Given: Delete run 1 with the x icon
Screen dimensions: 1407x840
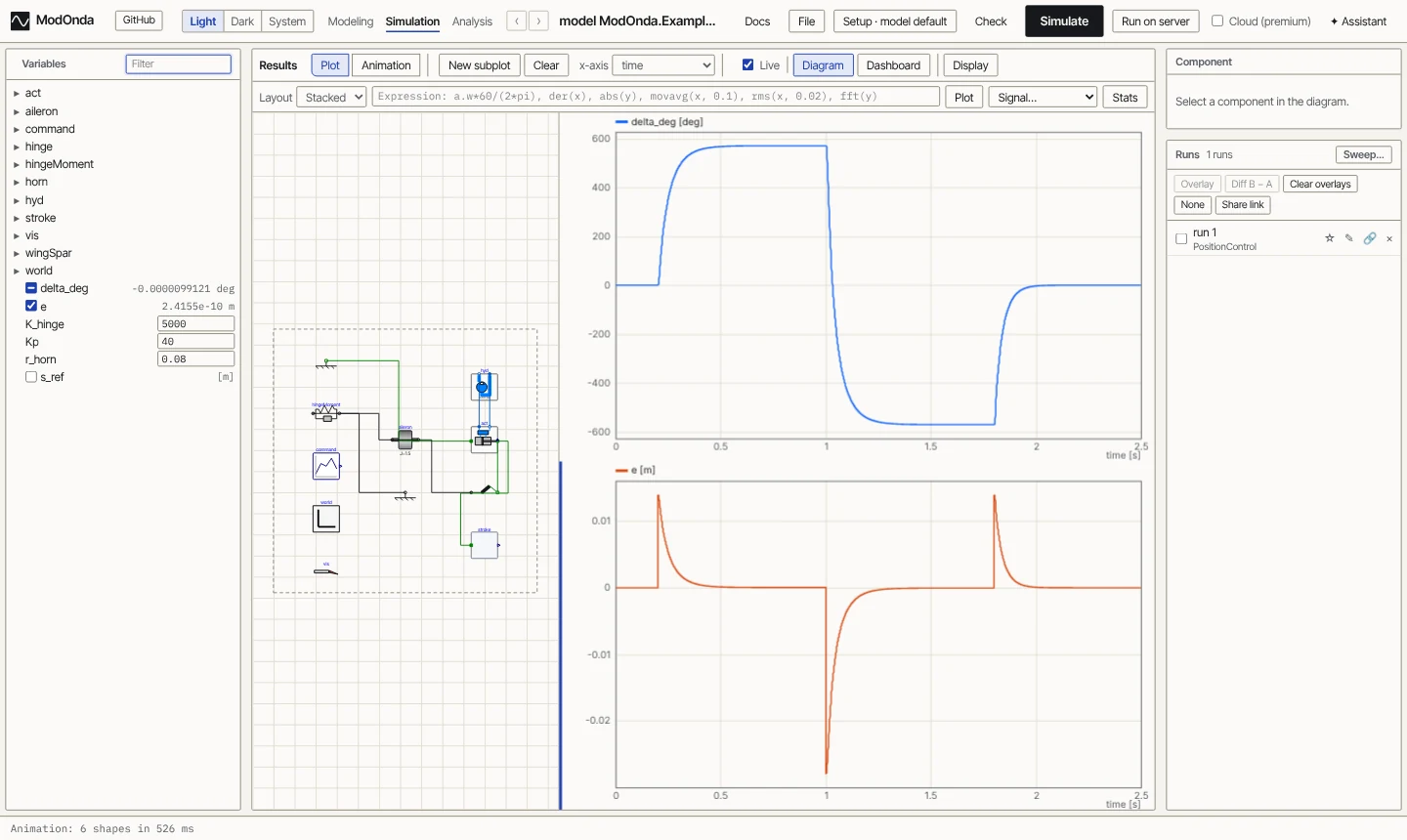Looking at the screenshot, I should coord(1389,238).
